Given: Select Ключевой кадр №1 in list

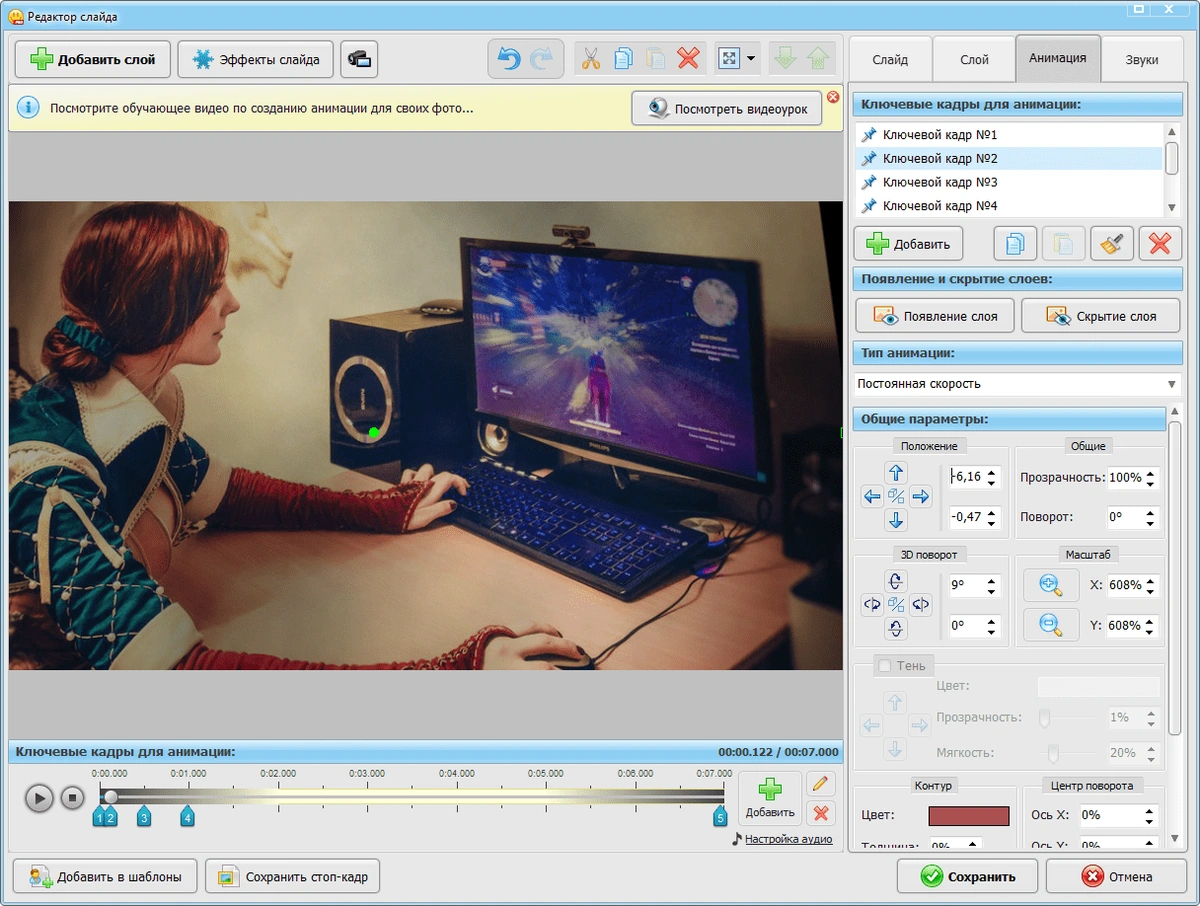Looking at the screenshot, I should [x=1009, y=134].
